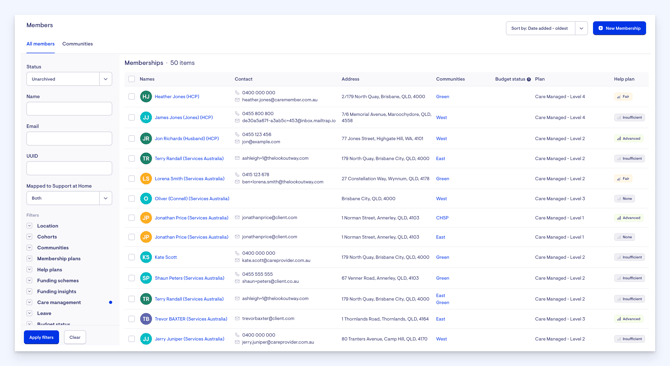
Task: Click phone icon beside 0455 555 555
Action: [x=237, y=274]
